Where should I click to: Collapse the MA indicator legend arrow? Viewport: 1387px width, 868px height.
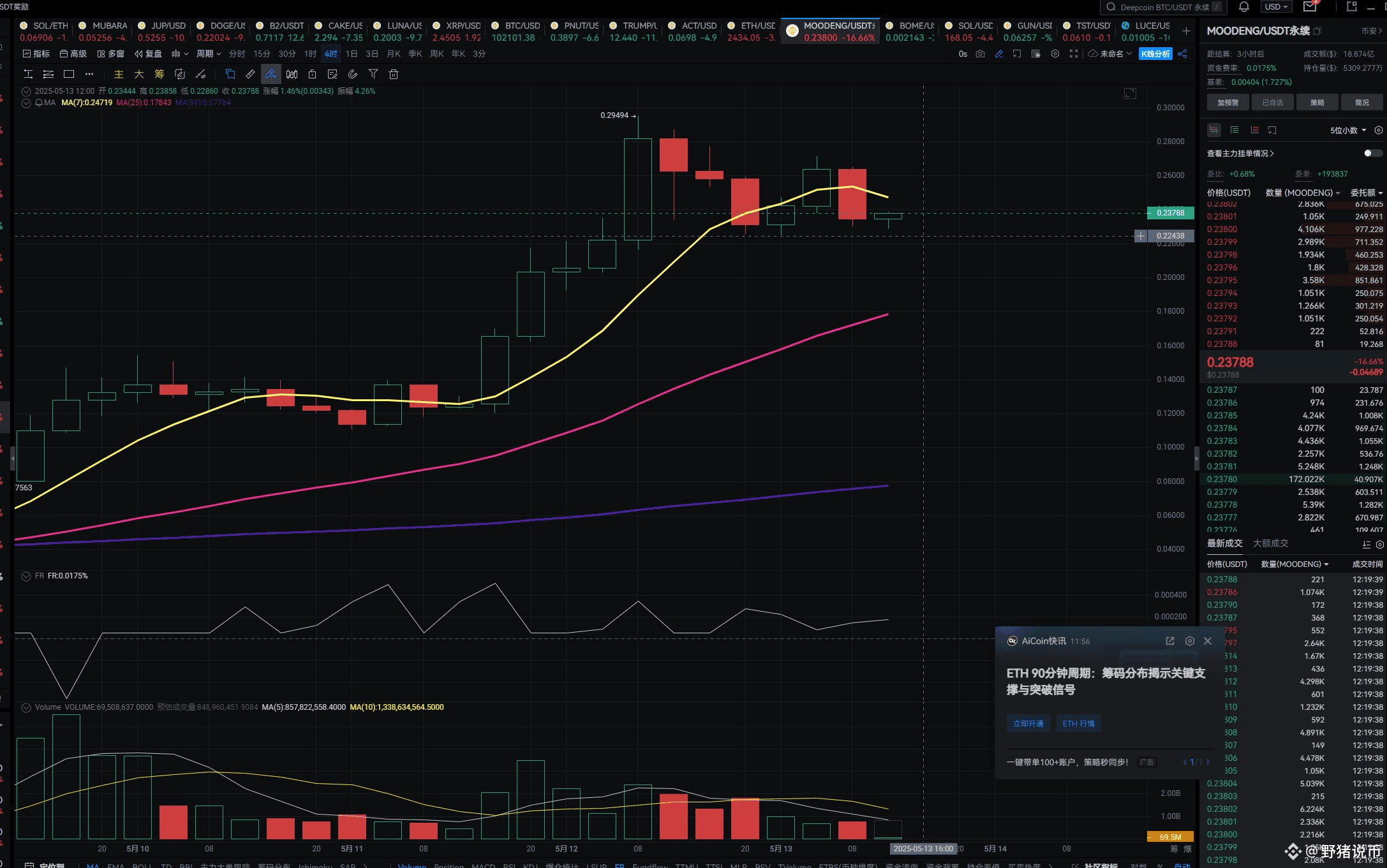[x=26, y=103]
